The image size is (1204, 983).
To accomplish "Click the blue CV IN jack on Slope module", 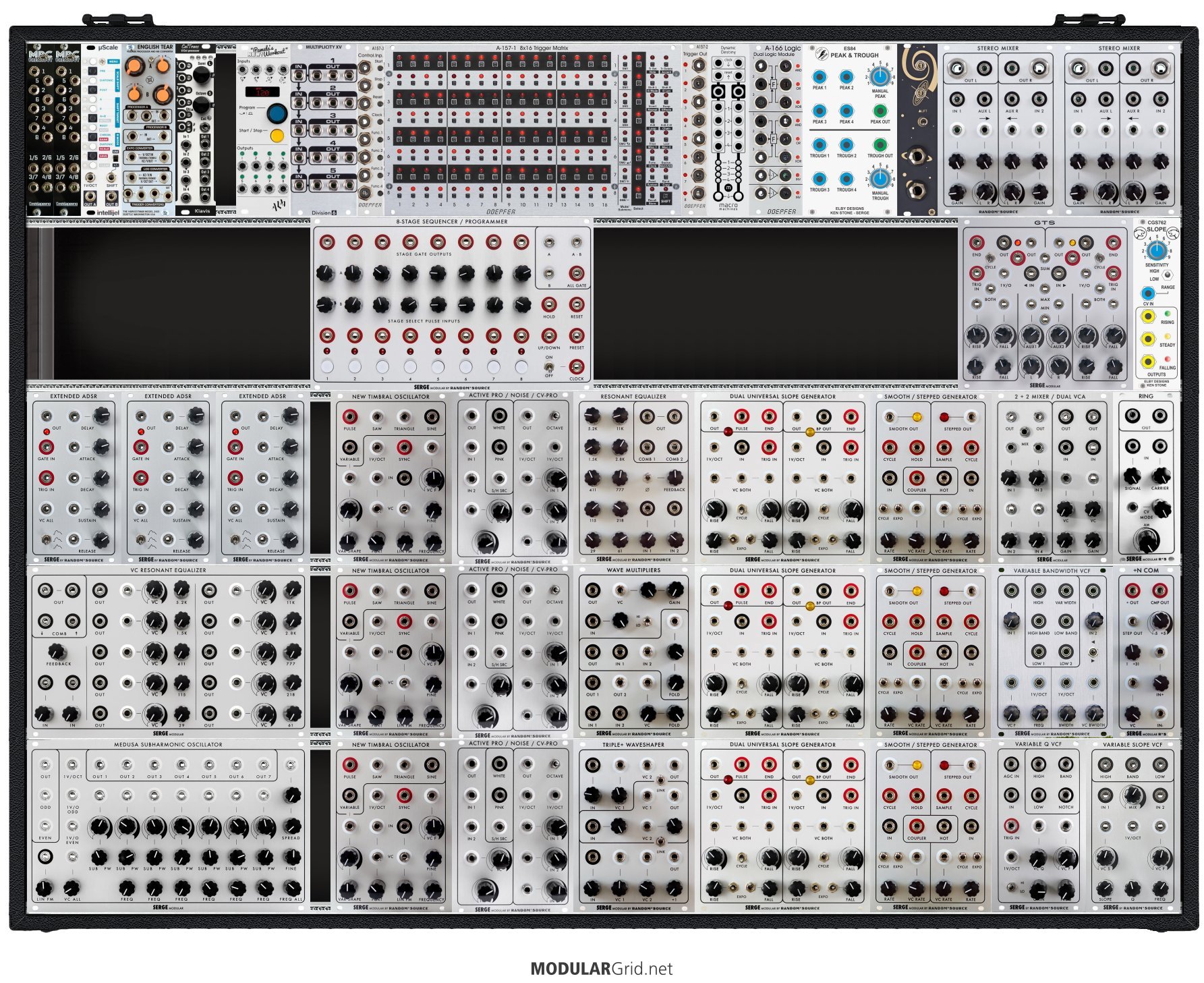I will [1147, 293].
